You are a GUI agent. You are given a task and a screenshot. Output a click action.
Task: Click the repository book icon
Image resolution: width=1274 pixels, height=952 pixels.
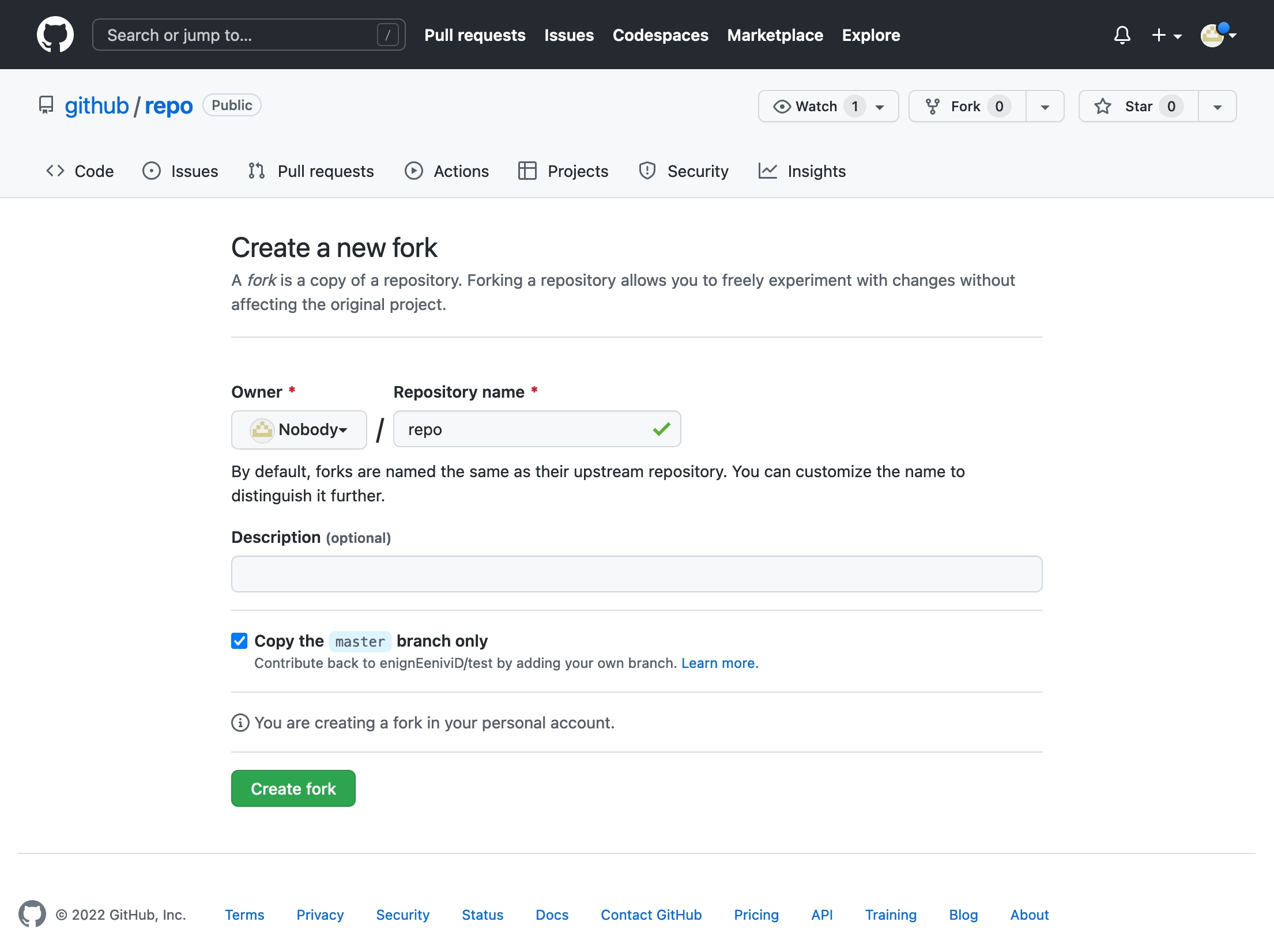(46, 105)
